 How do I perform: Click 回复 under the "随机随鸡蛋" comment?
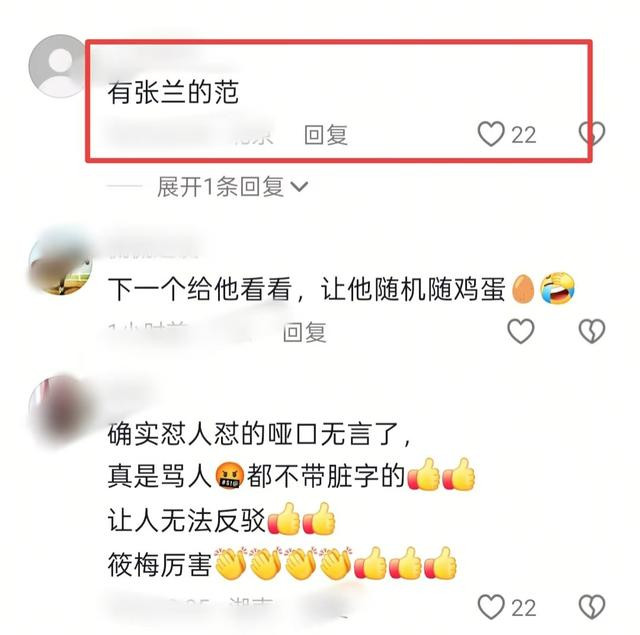(304, 332)
